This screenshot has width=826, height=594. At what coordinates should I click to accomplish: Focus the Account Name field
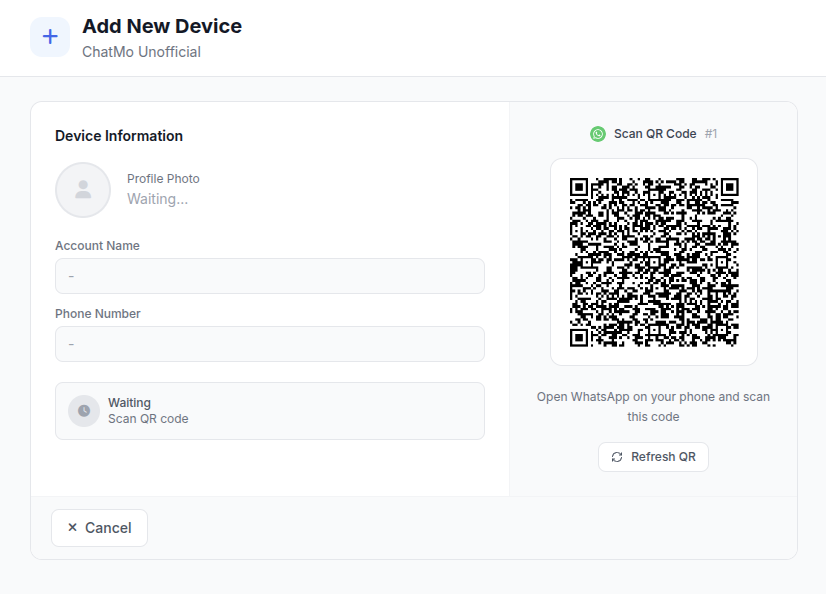point(270,276)
